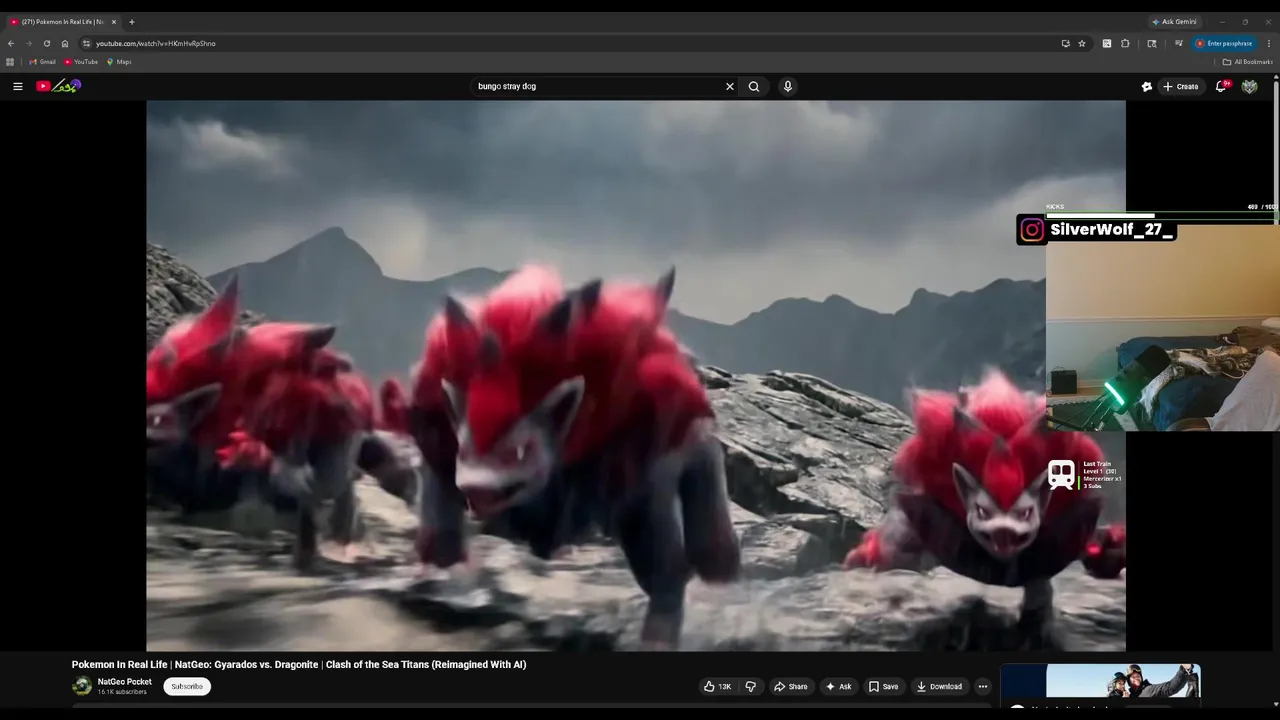
Task: Click the search tabs toolbar icon
Action: [1152, 43]
